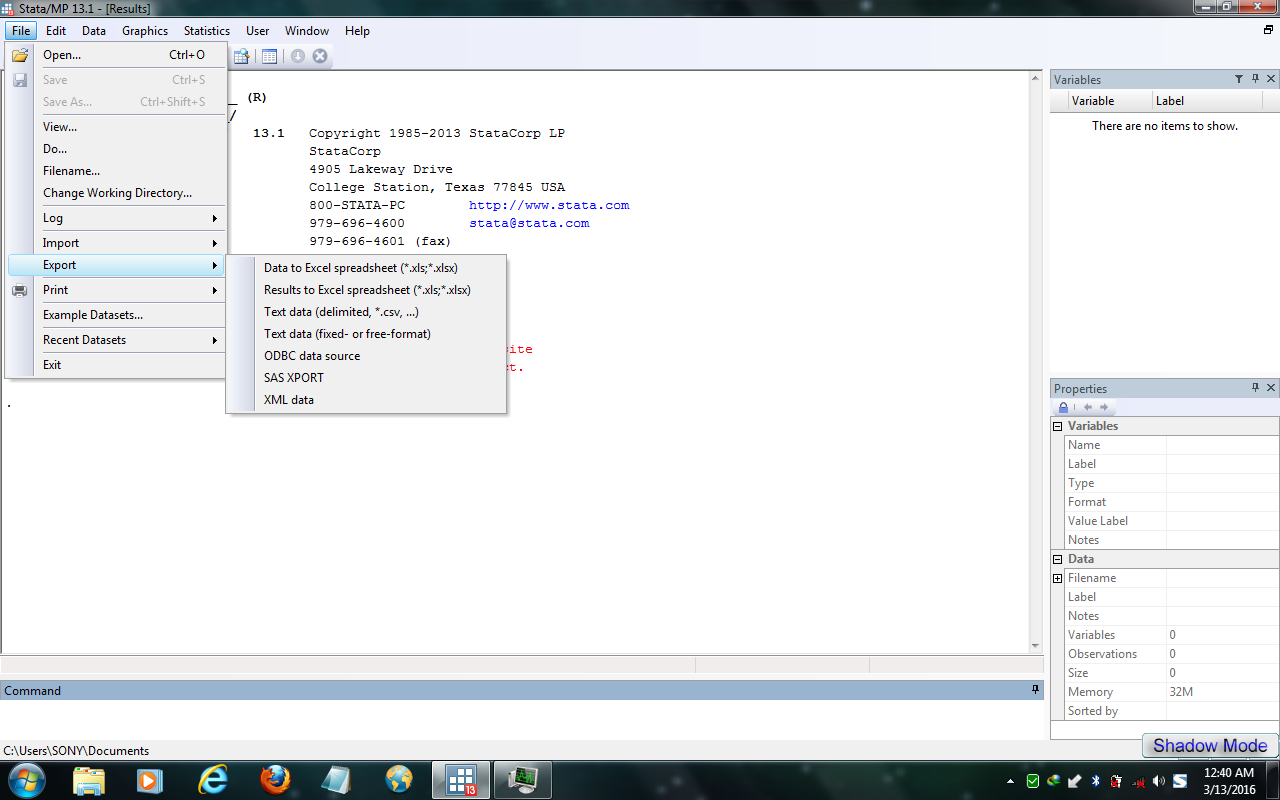This screenshot has width=1280, height=800.
Task: Click the folder icon beside Open
Action: coord(20,55)
